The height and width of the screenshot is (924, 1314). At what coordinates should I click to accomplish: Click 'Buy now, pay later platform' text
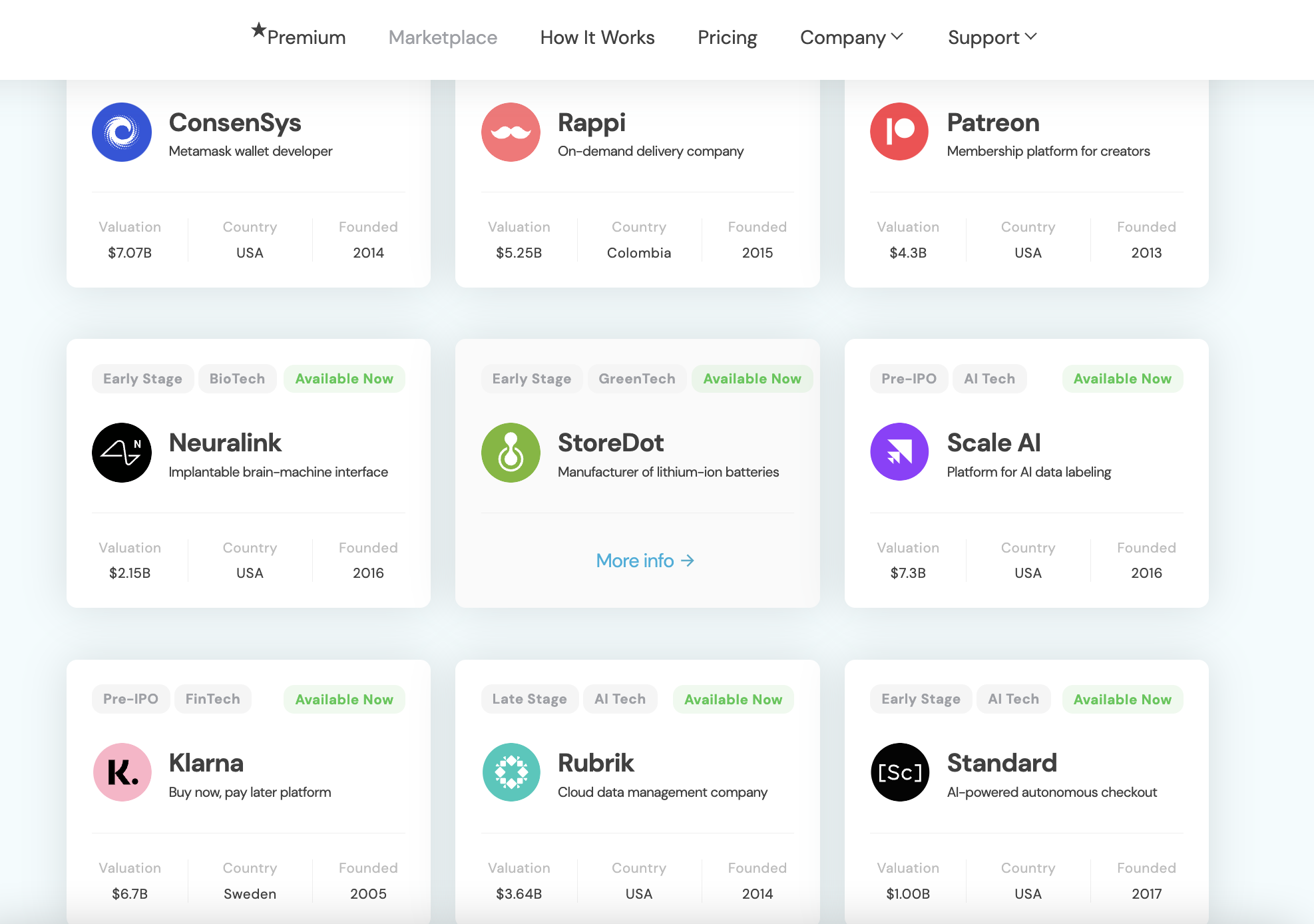[x=250, y=792]
